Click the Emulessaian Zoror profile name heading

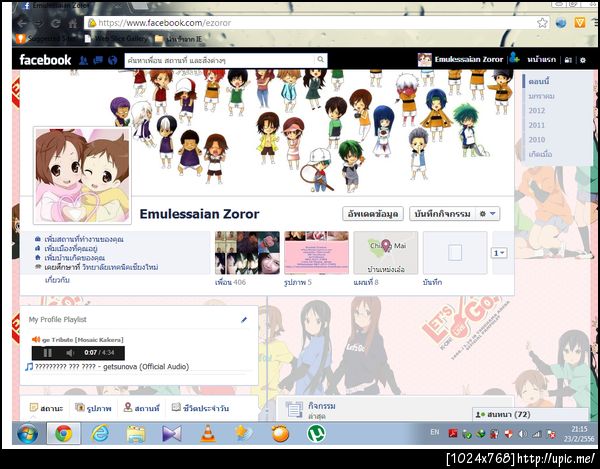199,214
